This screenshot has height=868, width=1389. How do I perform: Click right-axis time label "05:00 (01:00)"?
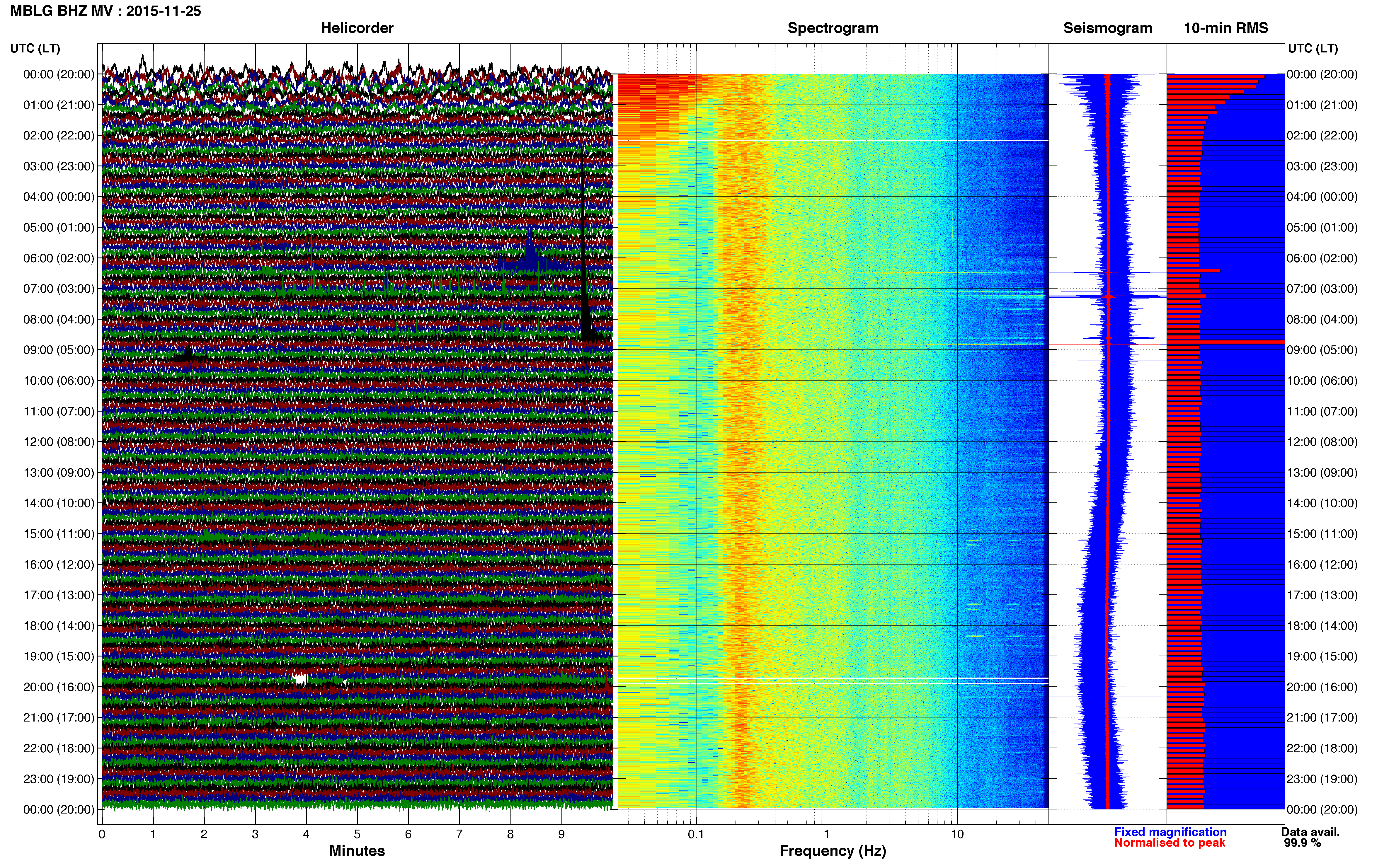1322,227
